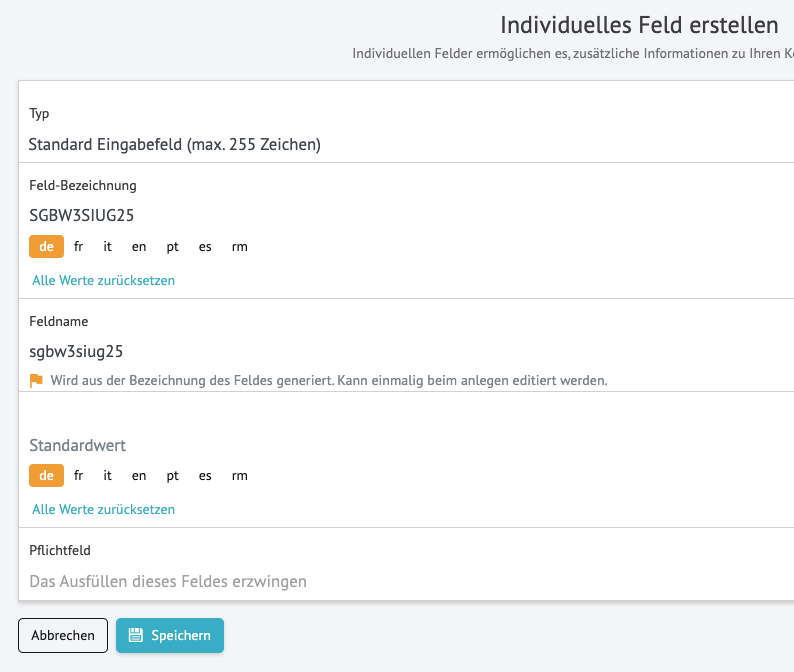Switch Standardwert to 'fr' language
The width and height of the screenshot is (794, 672).
tap(79, 476)
